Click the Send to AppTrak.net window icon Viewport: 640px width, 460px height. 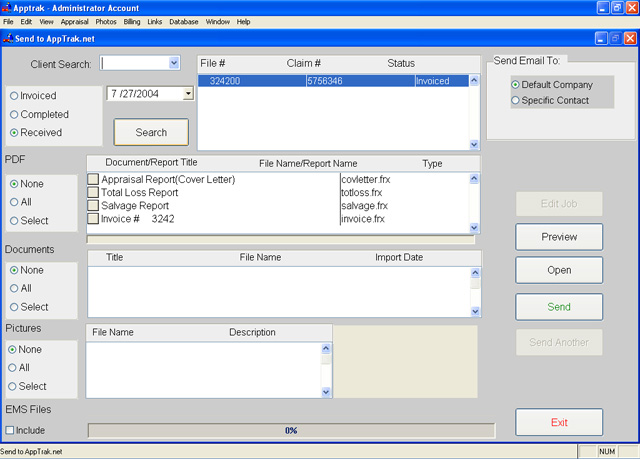click(x=8, y=38)
